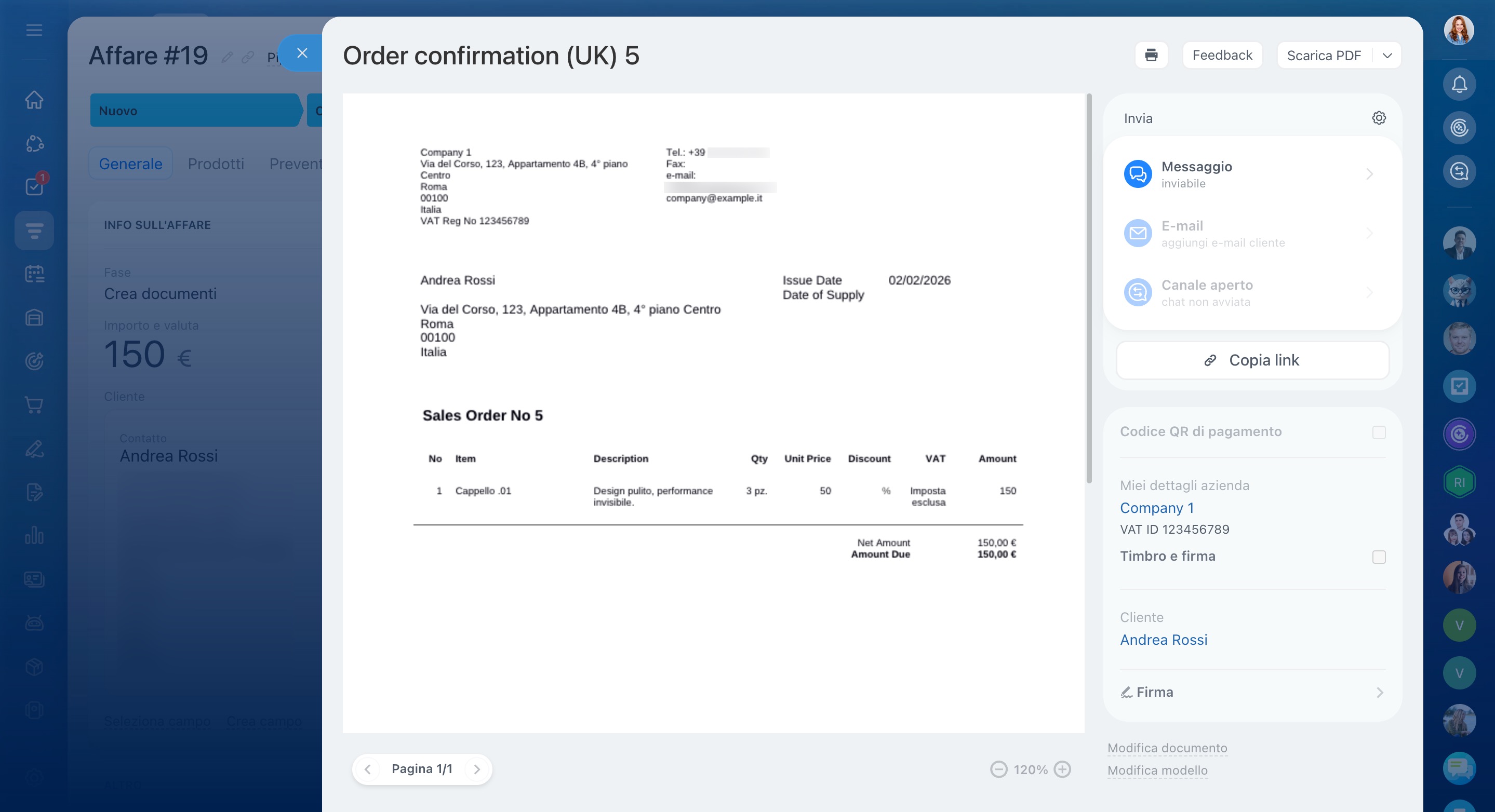The image size is (1495, 812).
Task: Open the Invia settings gear
Action: click(x=1378, y=118)
